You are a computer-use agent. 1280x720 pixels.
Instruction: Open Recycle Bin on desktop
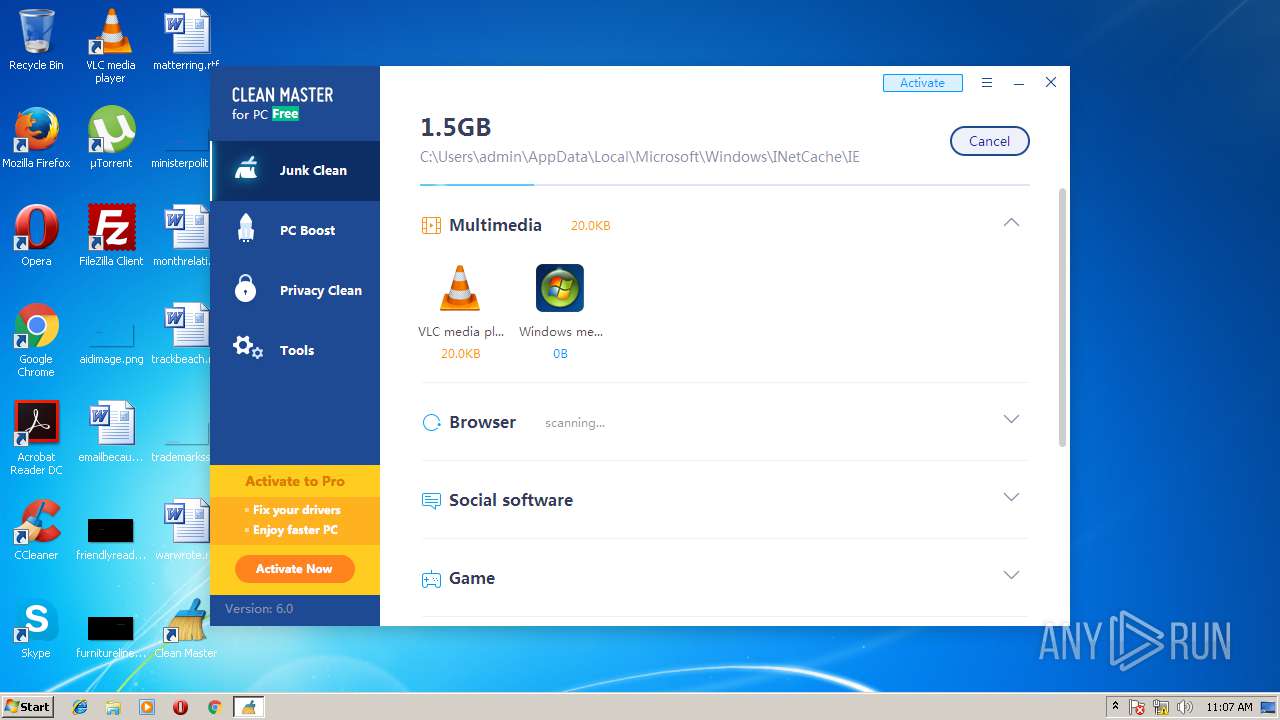coord(36,40)
